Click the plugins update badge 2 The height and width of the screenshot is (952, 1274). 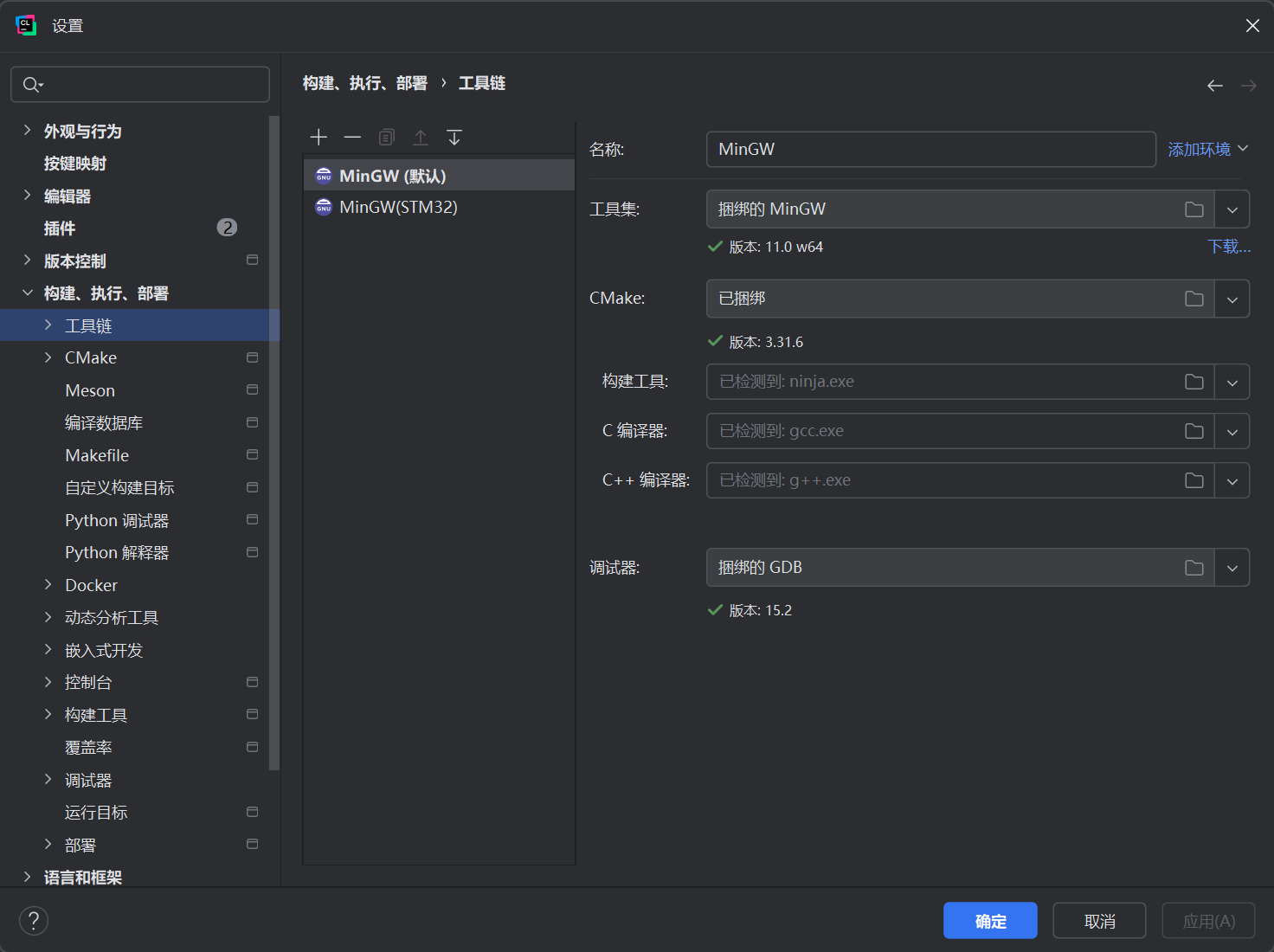pyautogui.click(x=227, y=228)
